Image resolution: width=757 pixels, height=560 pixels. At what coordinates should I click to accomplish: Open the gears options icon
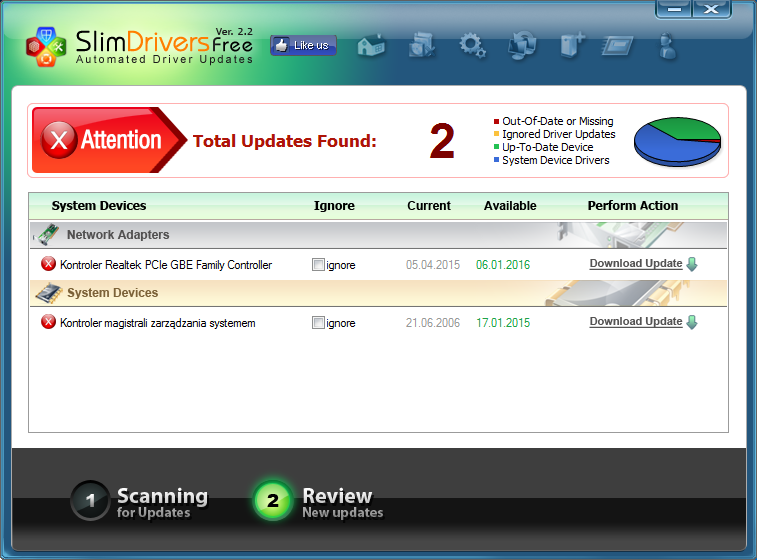pos(472,46)
